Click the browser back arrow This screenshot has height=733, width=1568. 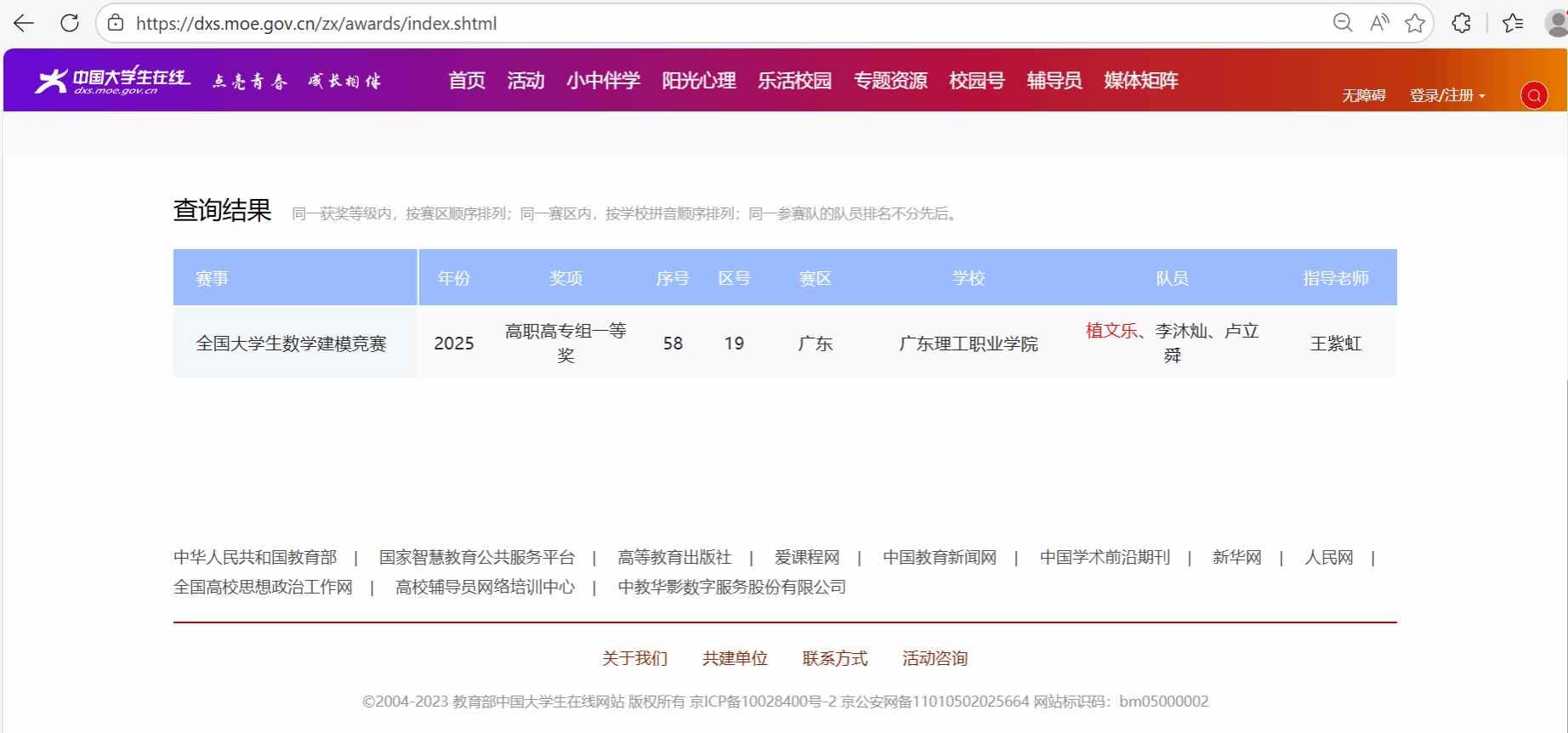(24, 23)
